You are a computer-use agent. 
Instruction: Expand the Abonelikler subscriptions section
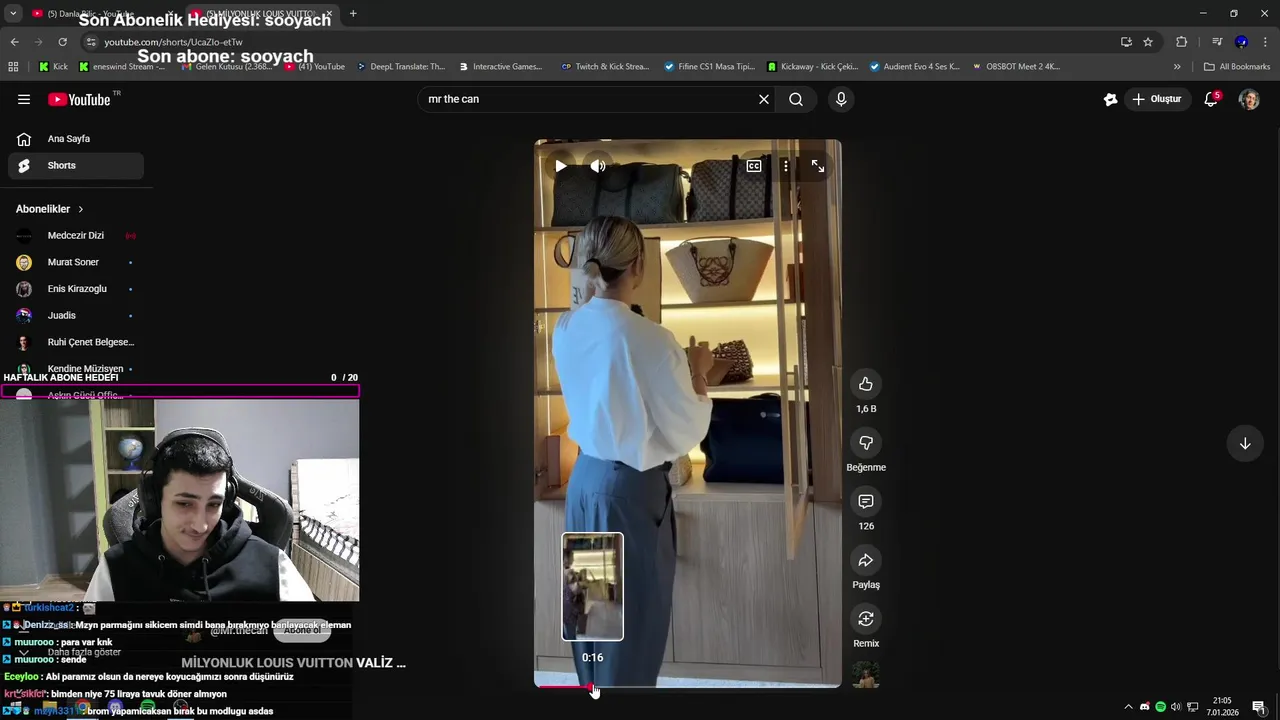(50, 209)
